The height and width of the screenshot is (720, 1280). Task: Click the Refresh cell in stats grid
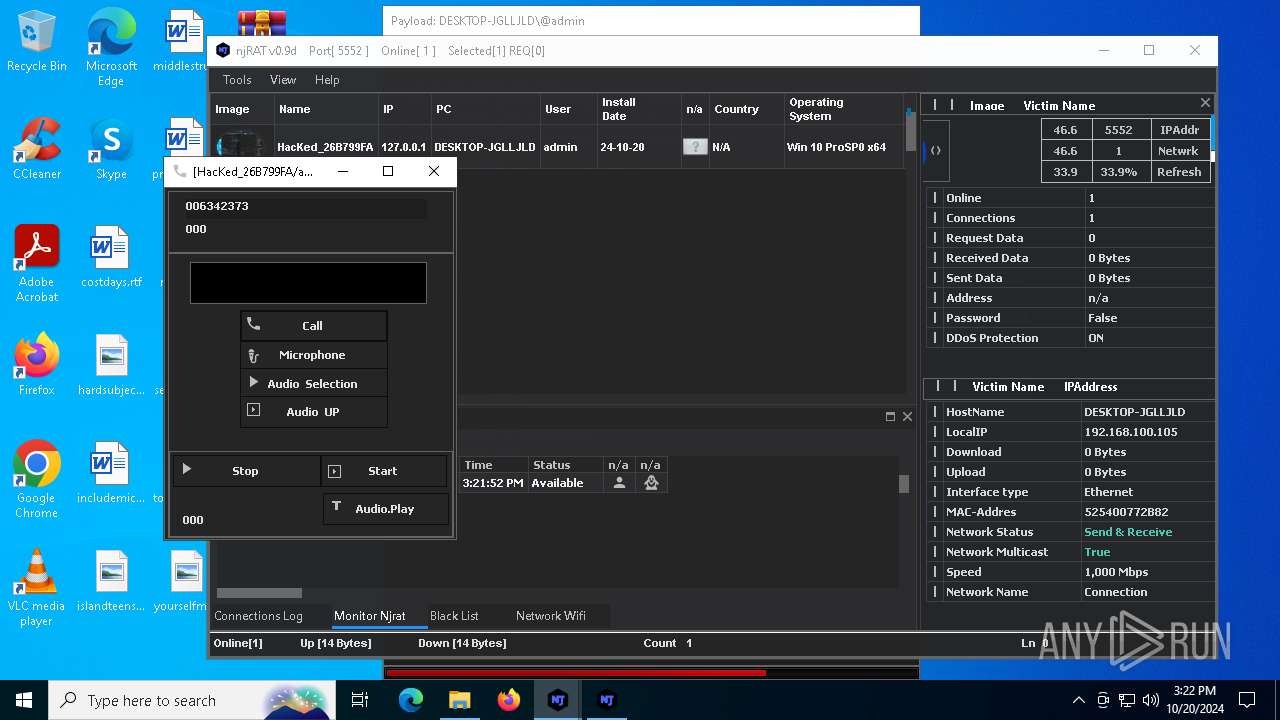click(1179, 172)
